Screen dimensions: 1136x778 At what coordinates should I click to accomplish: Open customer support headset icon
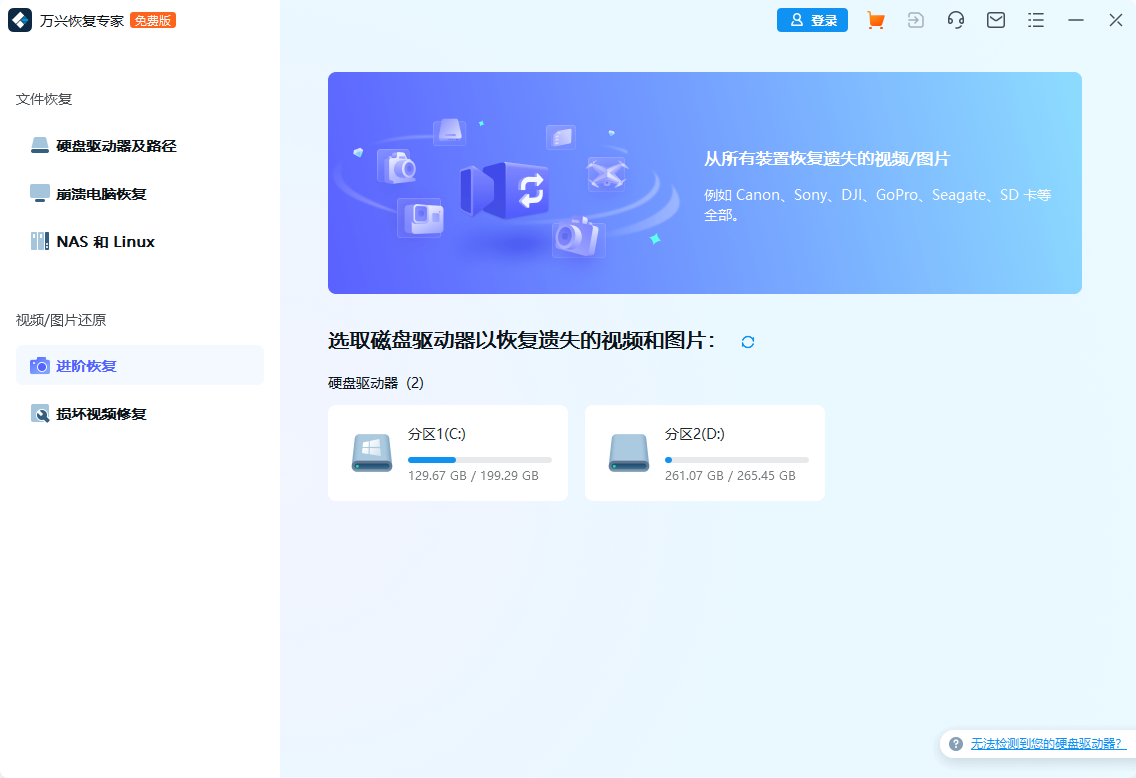click(x=956, y=20)
